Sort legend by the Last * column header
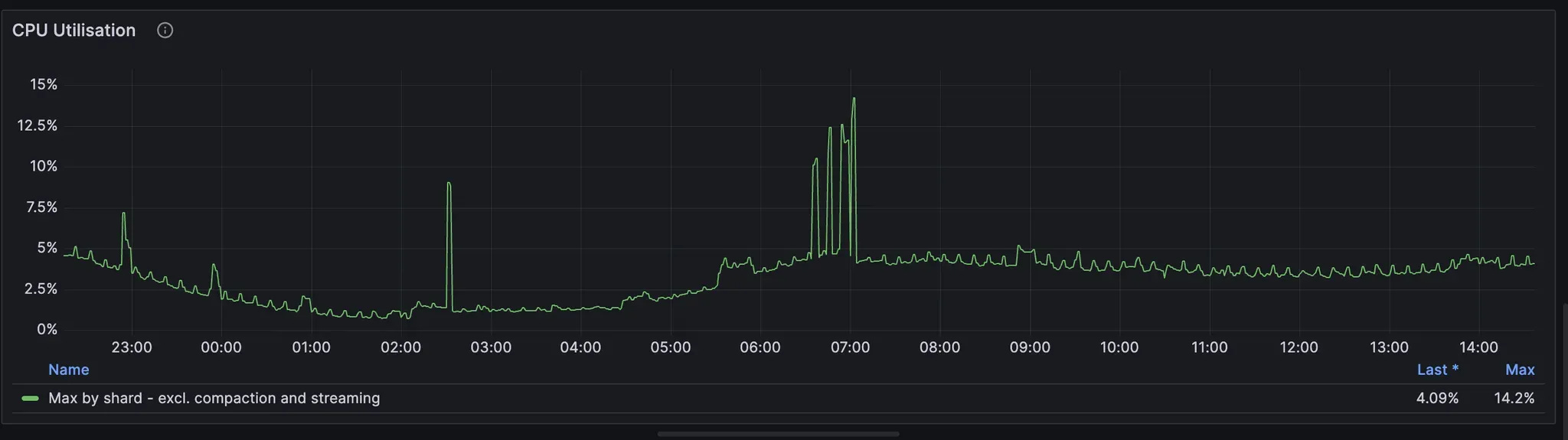This screenshot has height=440, width=1568. pos(1437,370)
